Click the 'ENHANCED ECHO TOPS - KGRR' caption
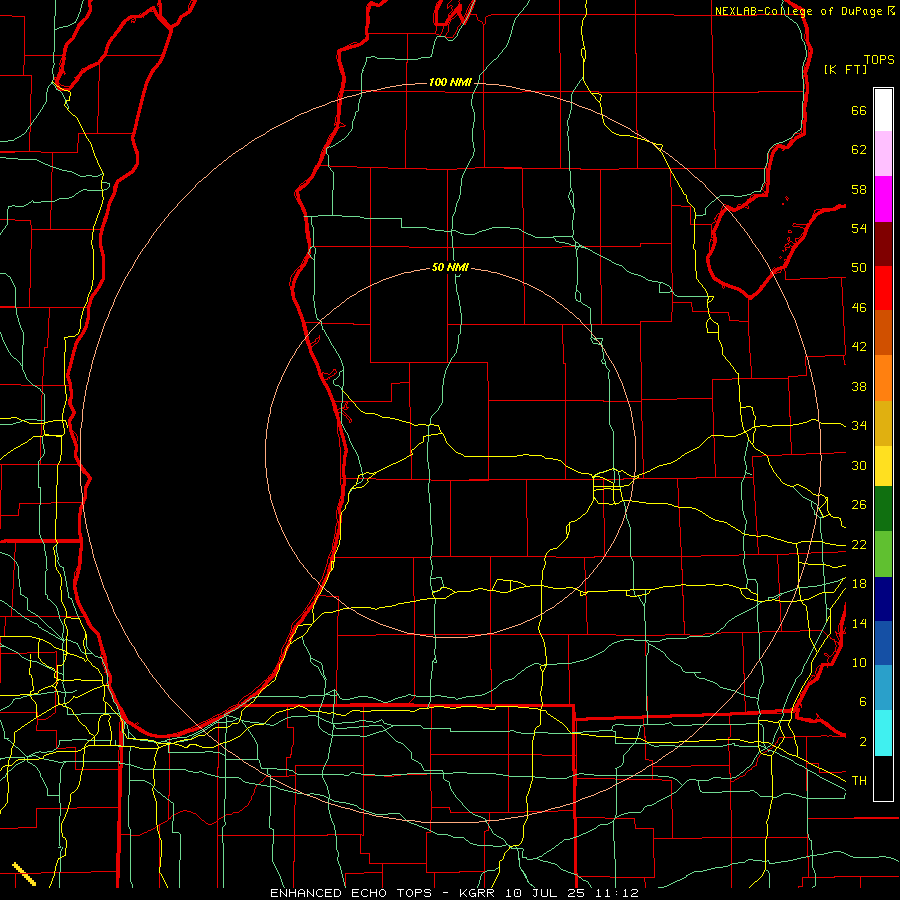This screenshot has height=900, width=900. (382, 893)
